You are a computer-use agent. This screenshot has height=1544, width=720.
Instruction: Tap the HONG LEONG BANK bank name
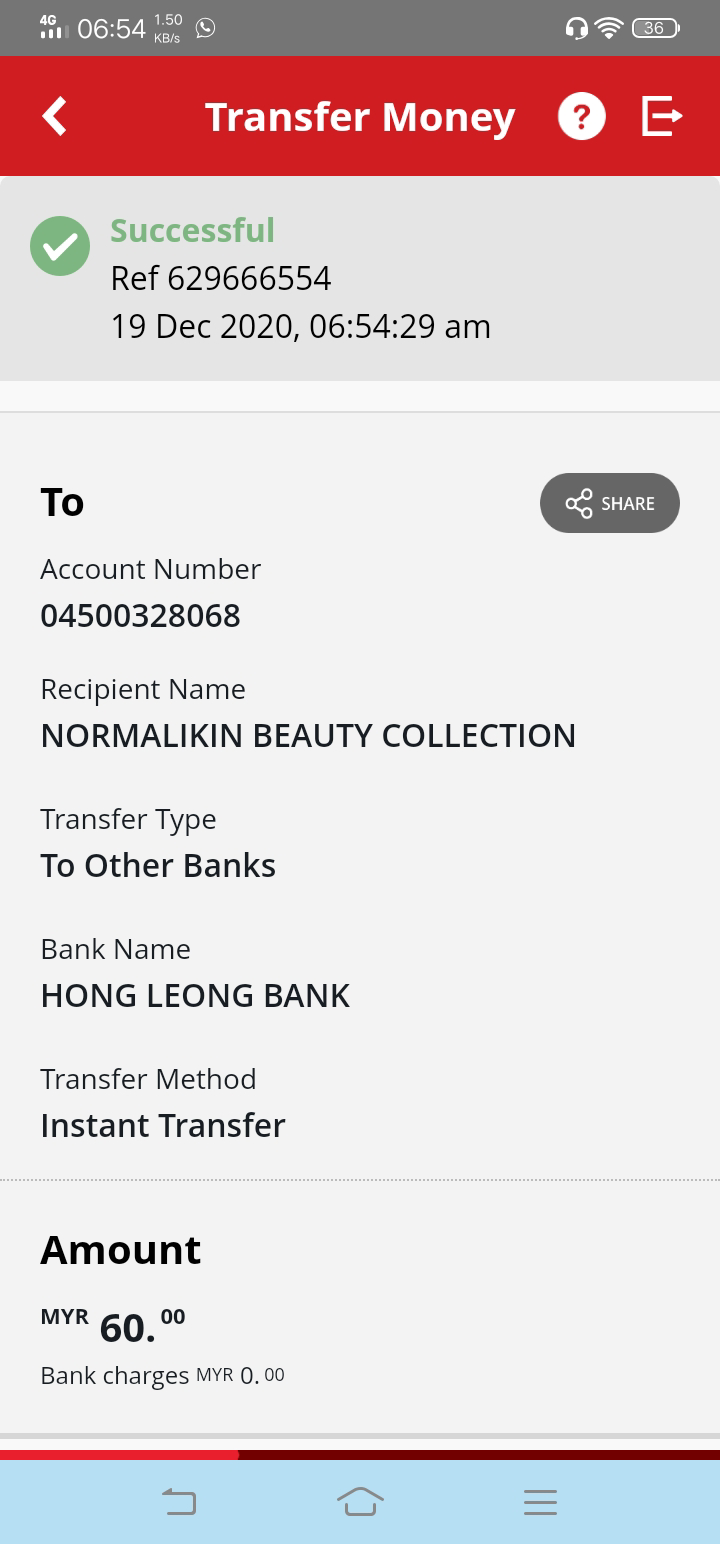195,995
